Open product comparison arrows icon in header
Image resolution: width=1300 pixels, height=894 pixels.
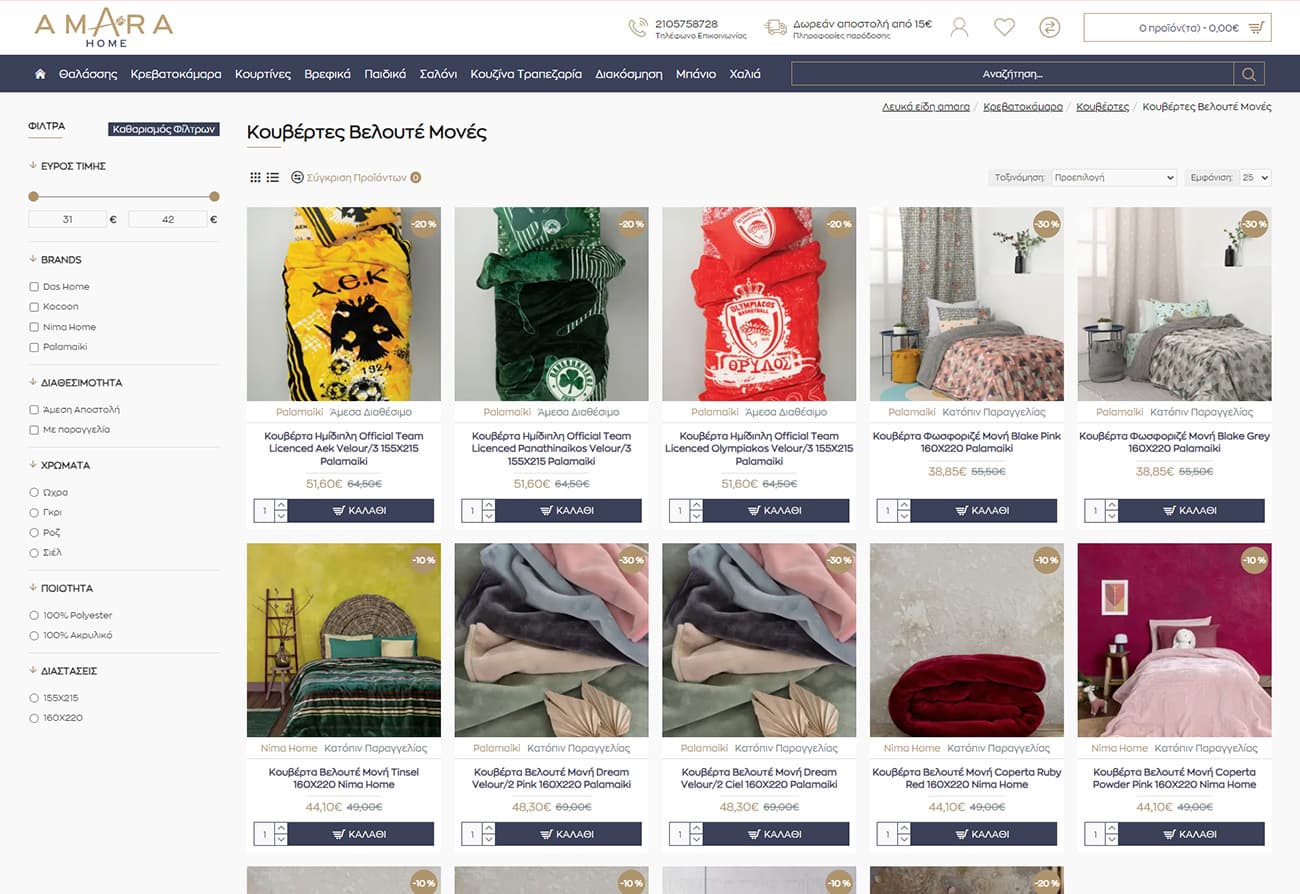[x=1049, y=27]
